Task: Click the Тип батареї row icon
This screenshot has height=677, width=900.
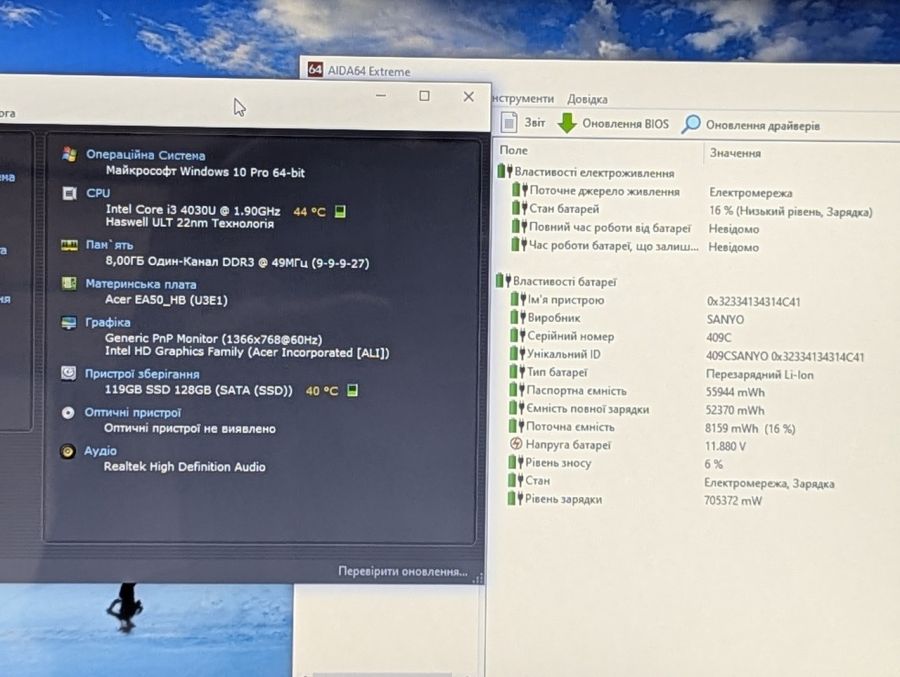Action: pyautogui.click(x=517, y=372)
